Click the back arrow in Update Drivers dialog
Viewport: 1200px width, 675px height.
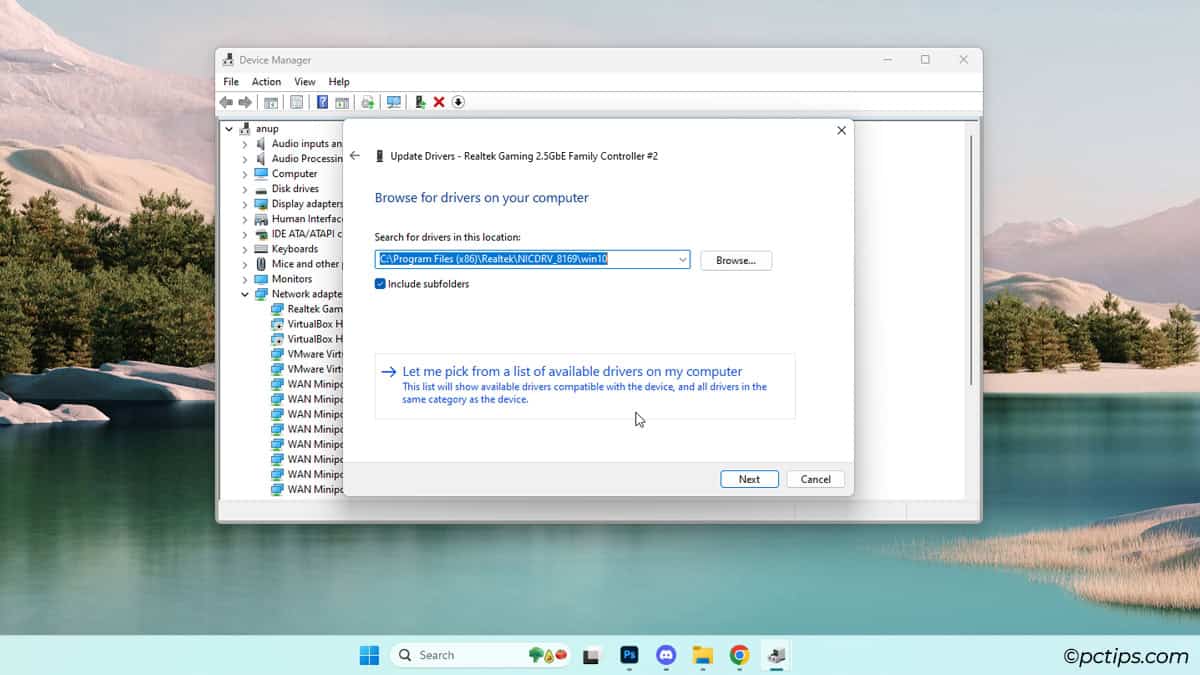[x=355, y=156]
